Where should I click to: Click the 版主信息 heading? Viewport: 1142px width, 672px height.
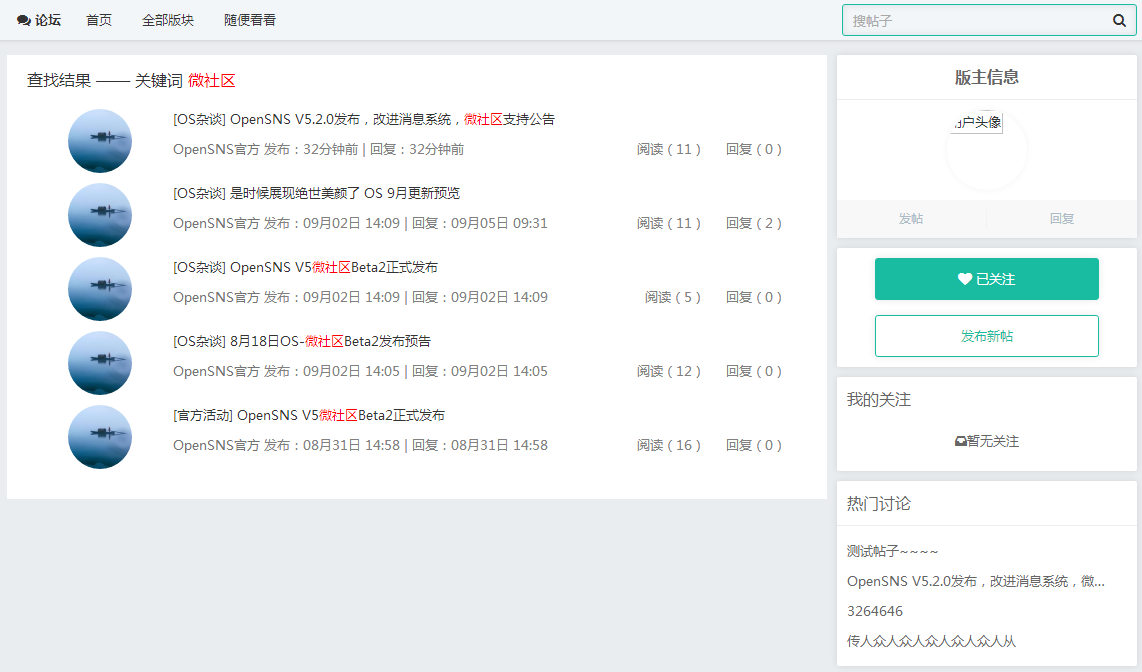pos(986,77)
